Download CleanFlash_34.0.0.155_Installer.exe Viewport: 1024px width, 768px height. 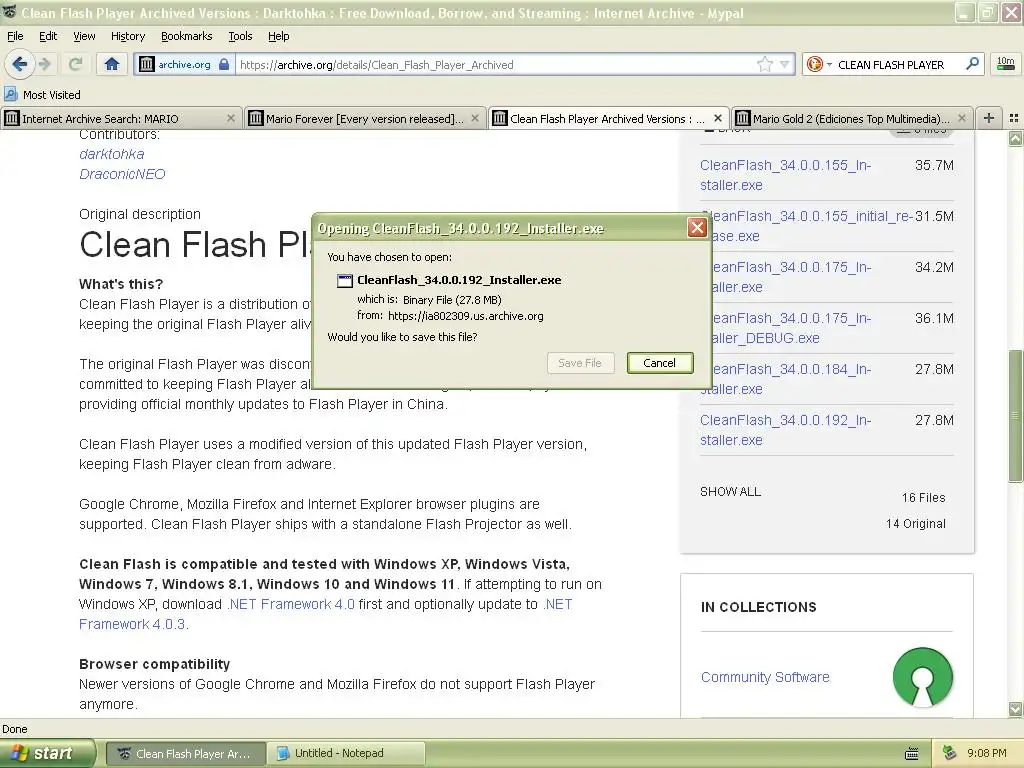click(786, 175)
